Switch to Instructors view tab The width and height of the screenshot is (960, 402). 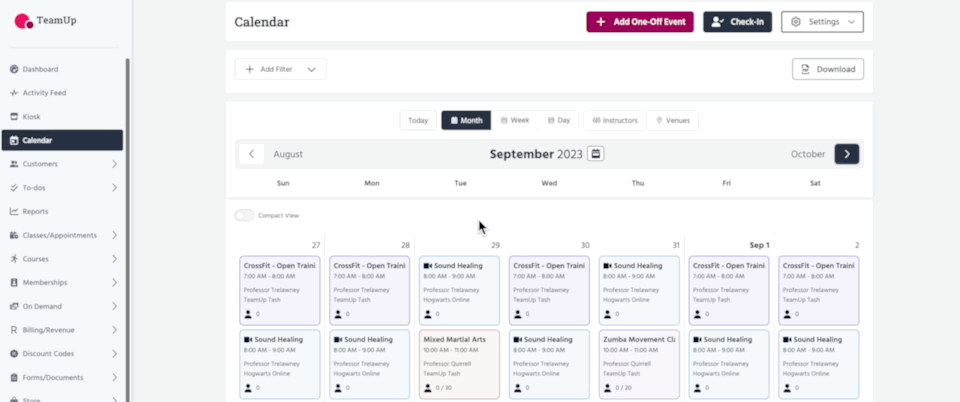click(615, 120)
